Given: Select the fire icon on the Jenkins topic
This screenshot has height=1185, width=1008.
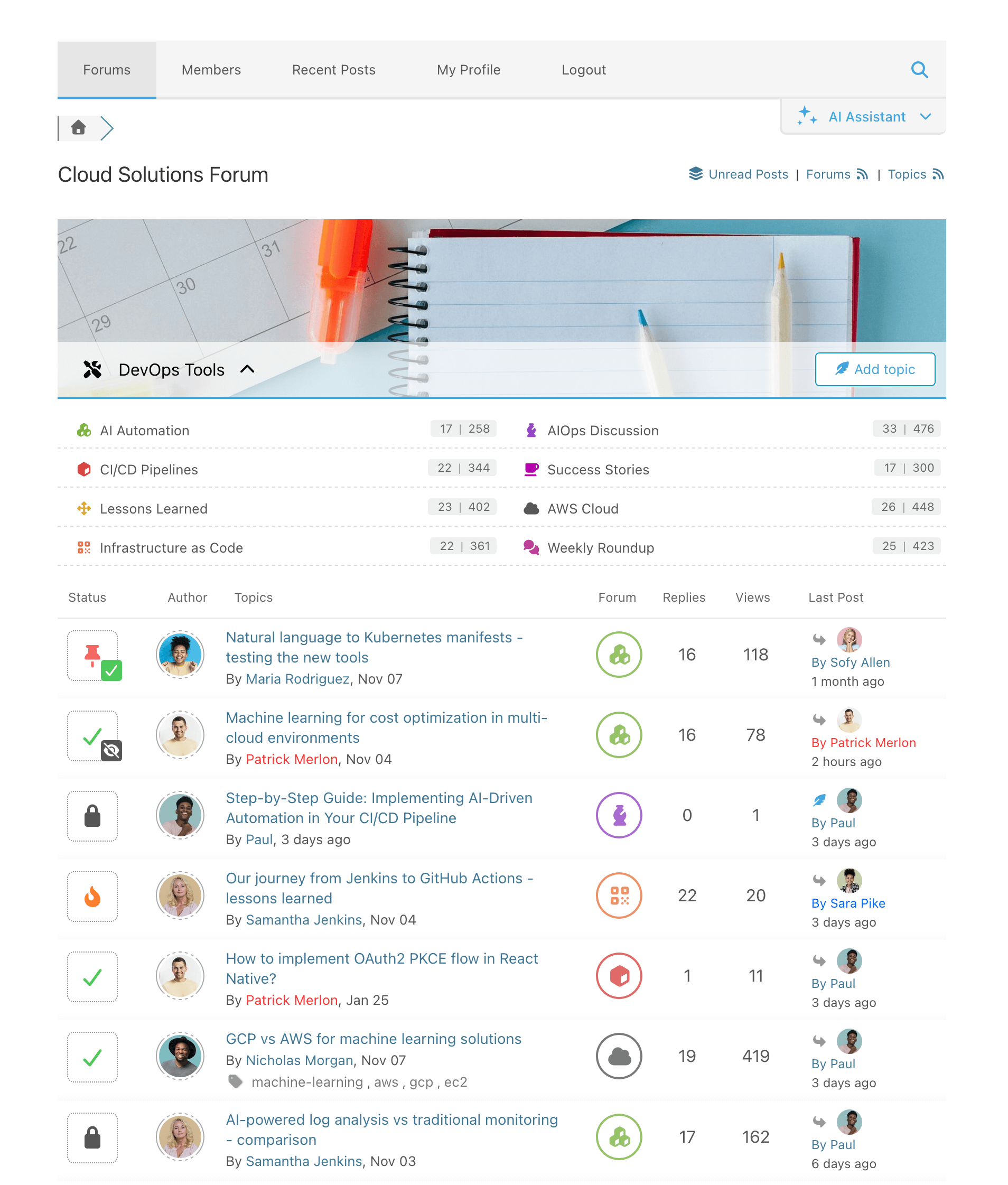Looking at the screenshot, I should click(x=92, y=897).
